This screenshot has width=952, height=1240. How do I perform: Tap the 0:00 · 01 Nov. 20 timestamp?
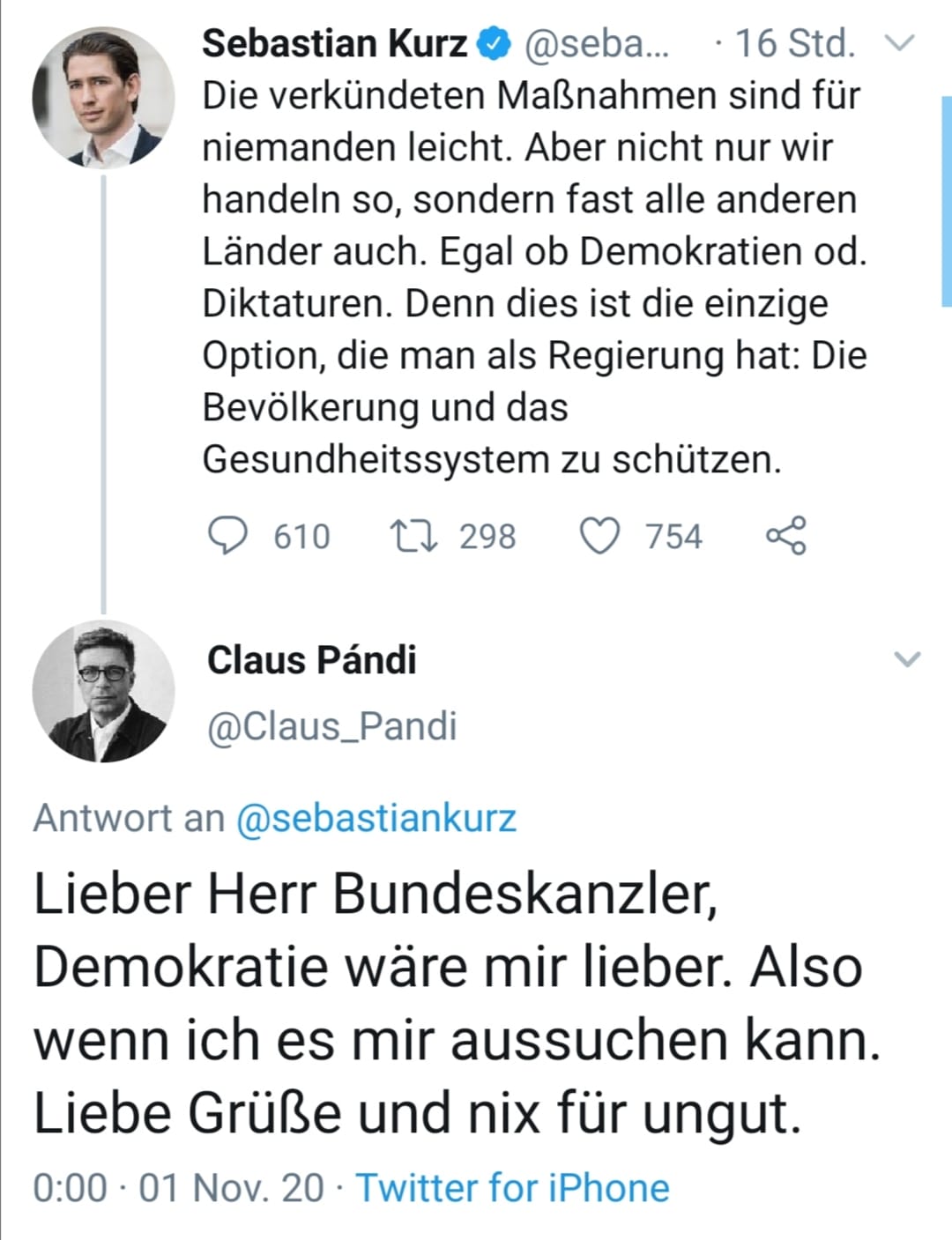tap(179, 1188)
